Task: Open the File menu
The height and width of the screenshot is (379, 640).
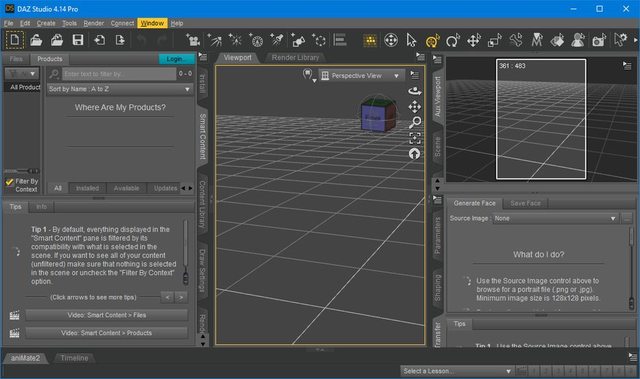Action: pos(9,23)
